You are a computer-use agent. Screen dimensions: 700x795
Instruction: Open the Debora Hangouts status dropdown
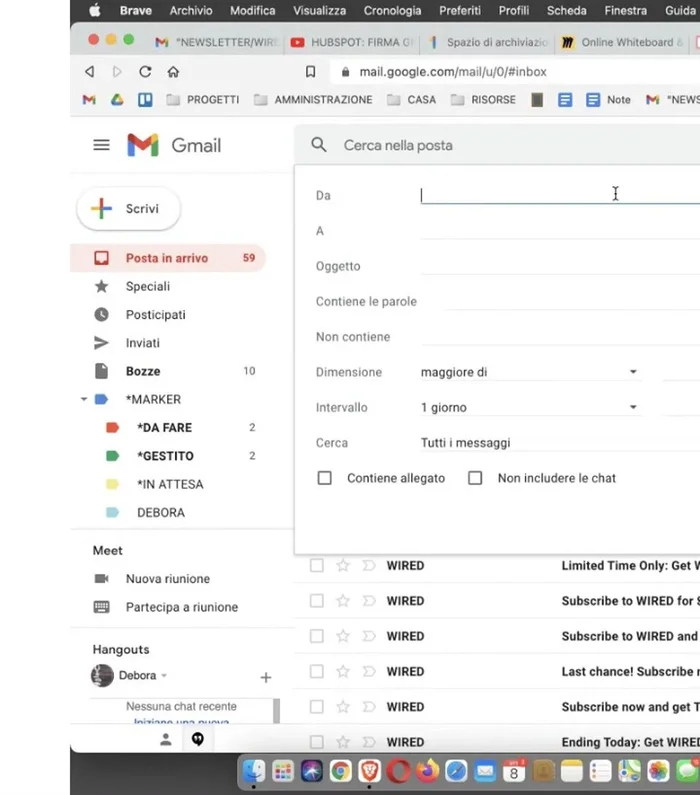[164, 675]
